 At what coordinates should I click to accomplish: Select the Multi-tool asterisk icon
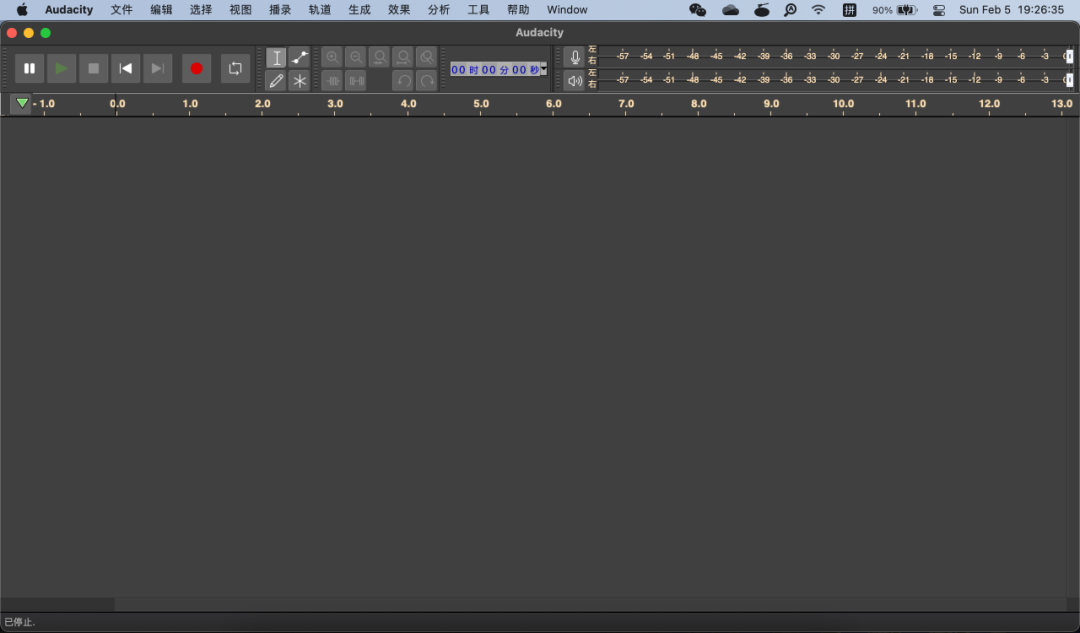click(x=300, y=81)
